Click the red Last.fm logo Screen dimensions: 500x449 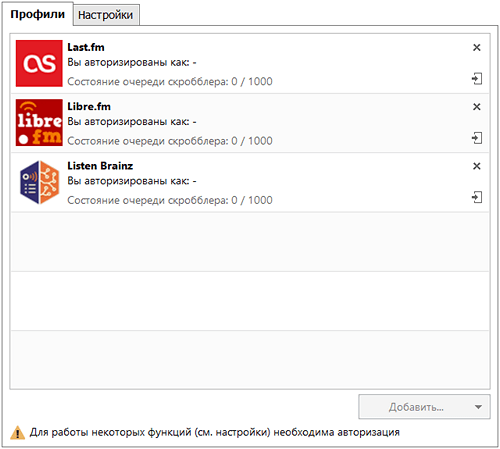click(x=39, y=63)
